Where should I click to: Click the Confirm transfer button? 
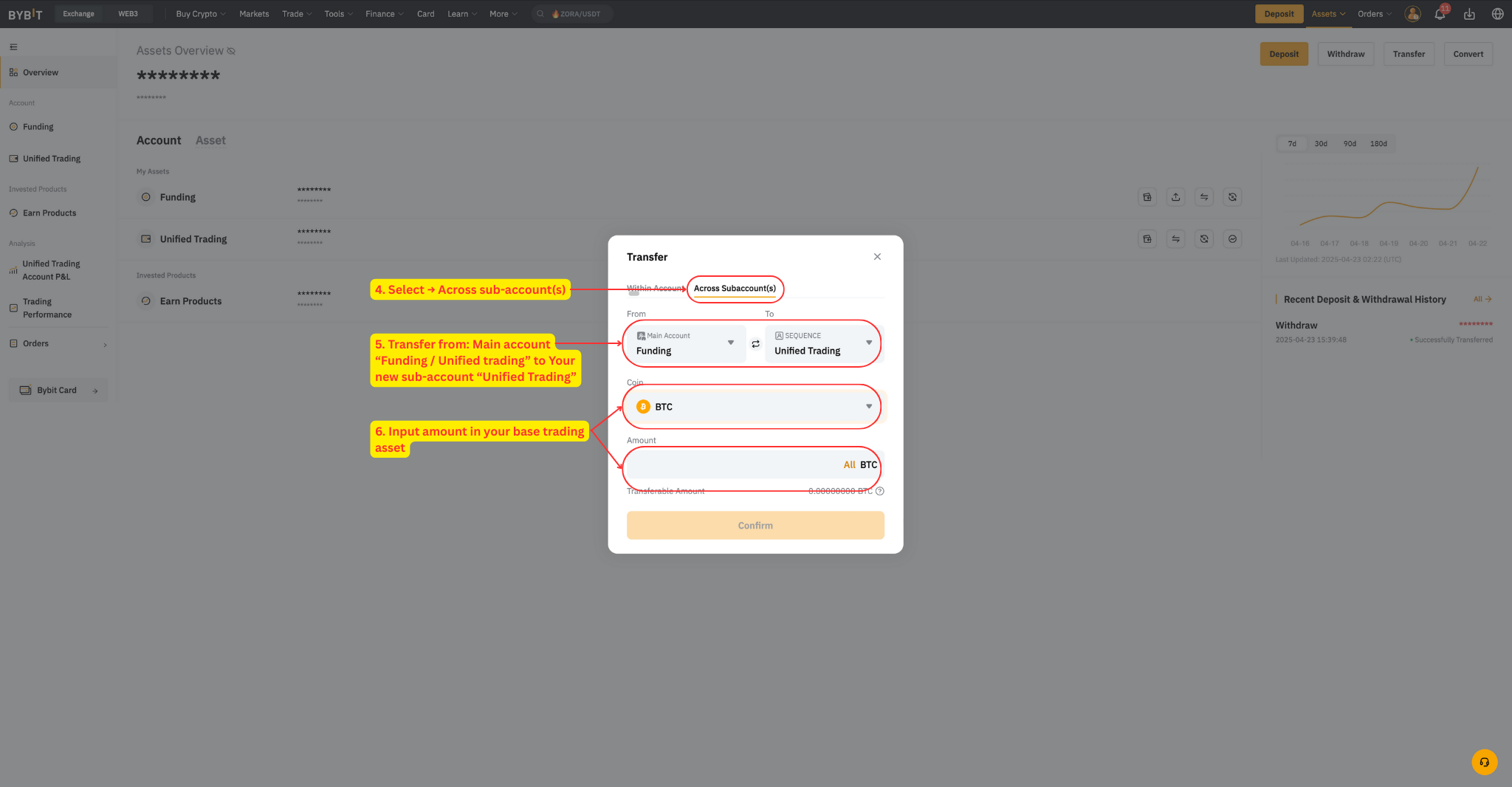pyautogui.click(x=755, y=526)
